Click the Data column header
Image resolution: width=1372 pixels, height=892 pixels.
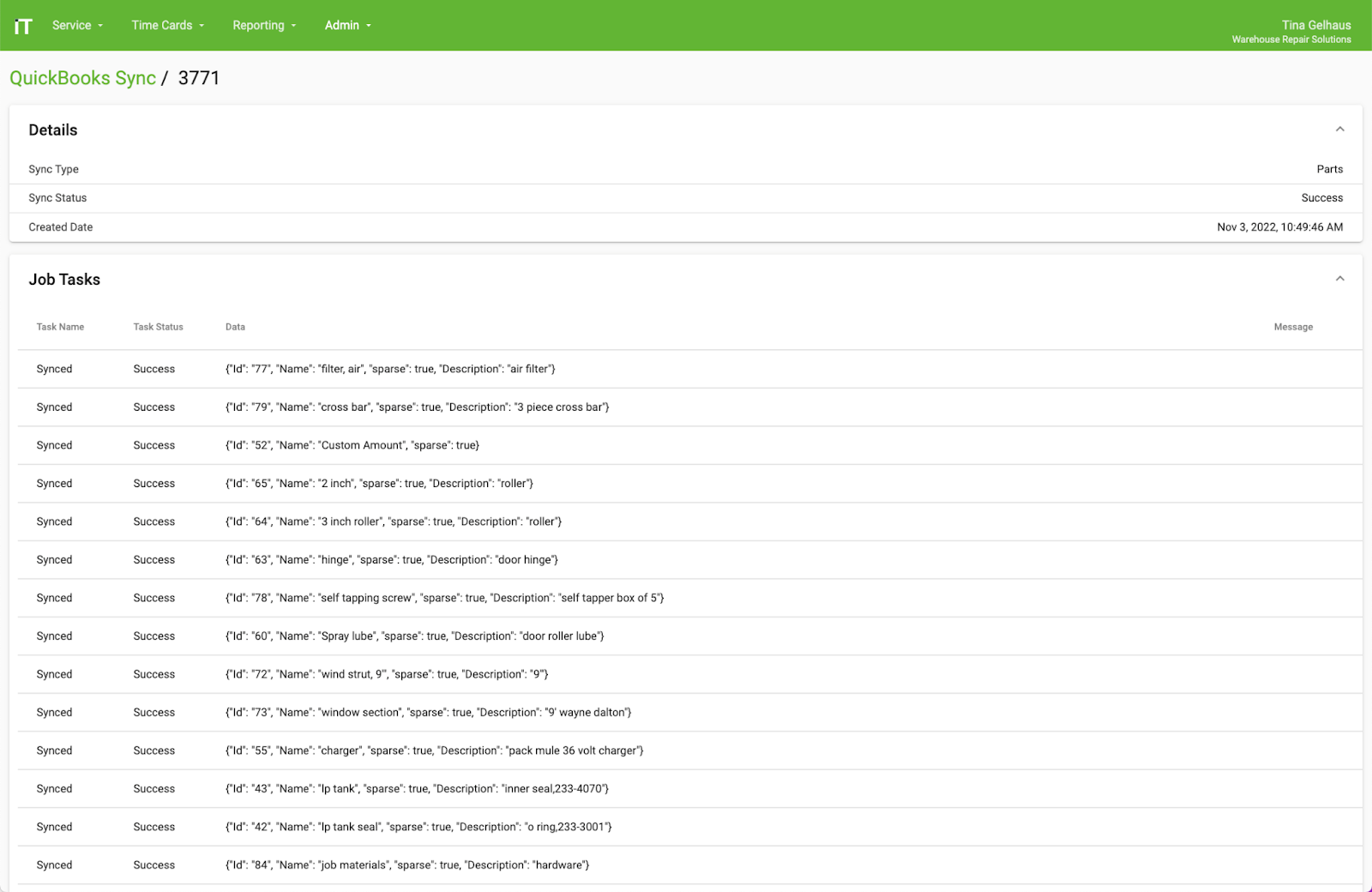(235, 327)
